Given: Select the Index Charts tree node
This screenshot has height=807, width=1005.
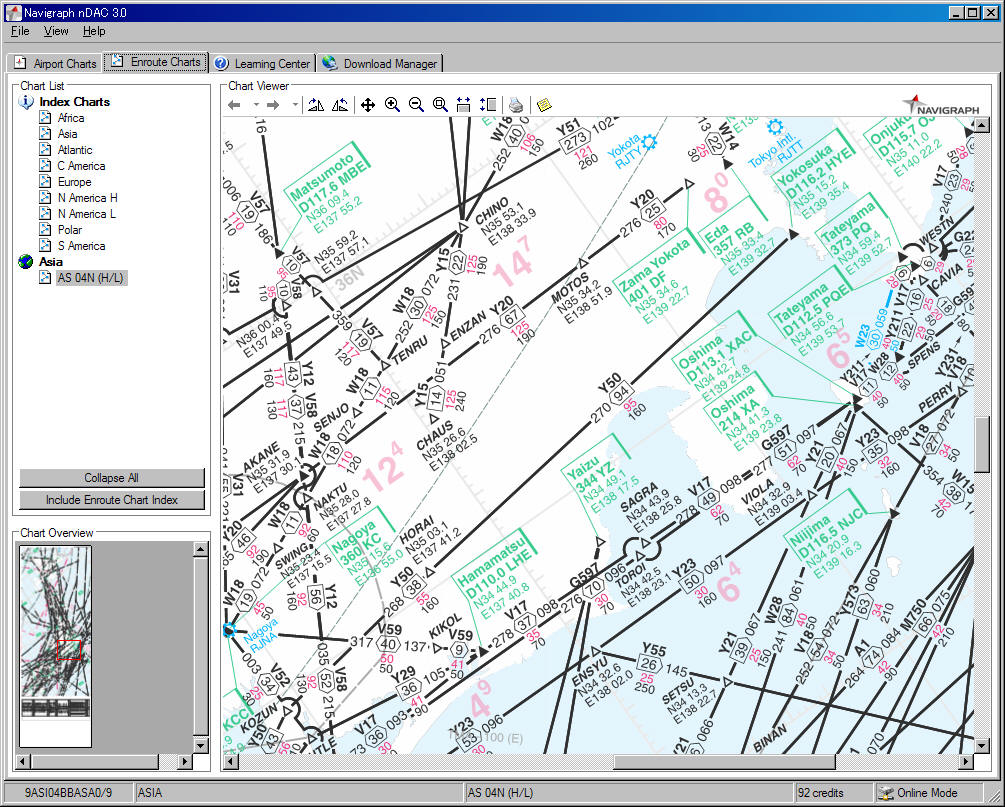Looking at the screenshot, I should tap(74, 102).
